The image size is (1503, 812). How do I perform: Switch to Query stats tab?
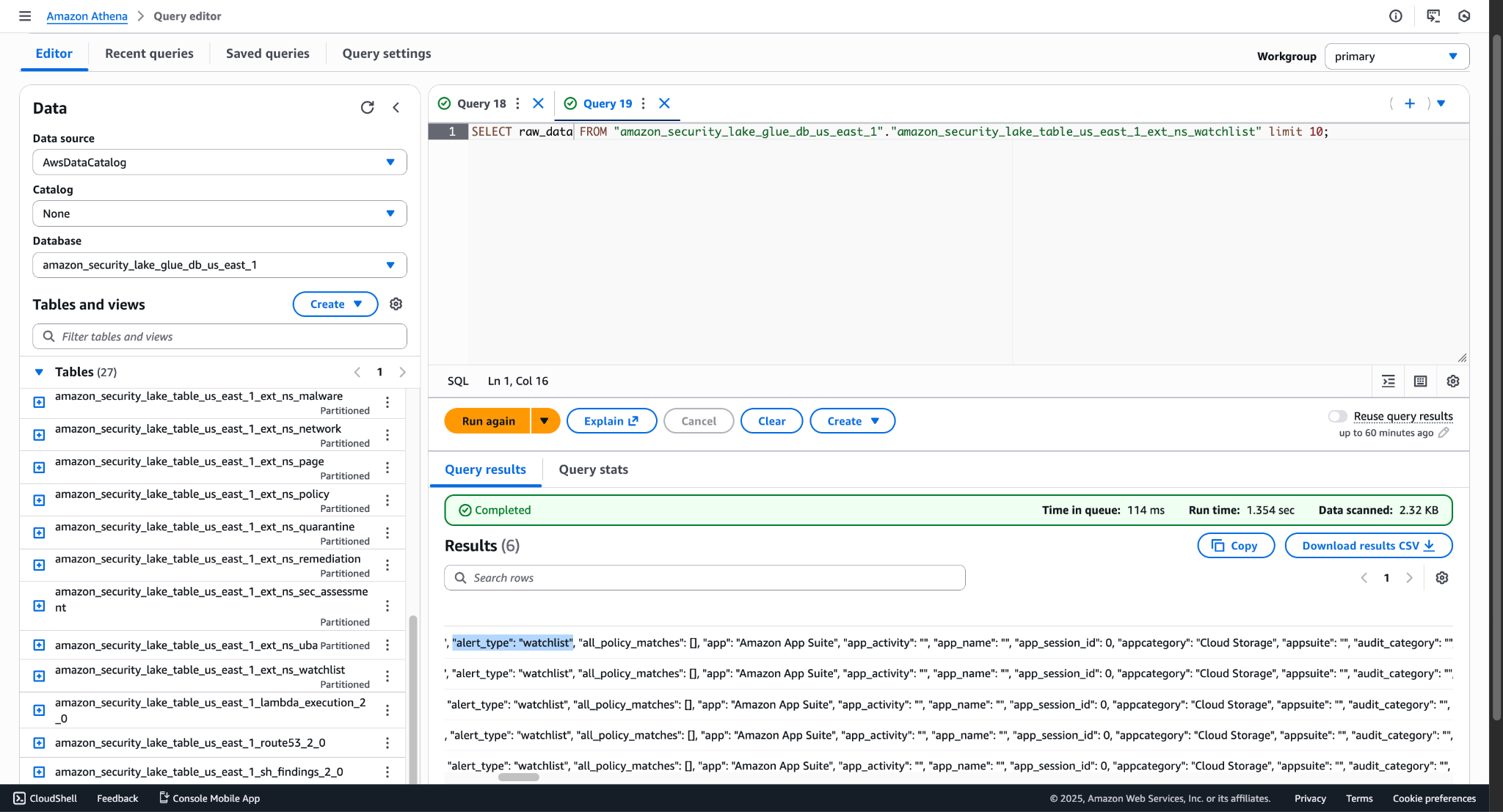[x=593, y=469]
